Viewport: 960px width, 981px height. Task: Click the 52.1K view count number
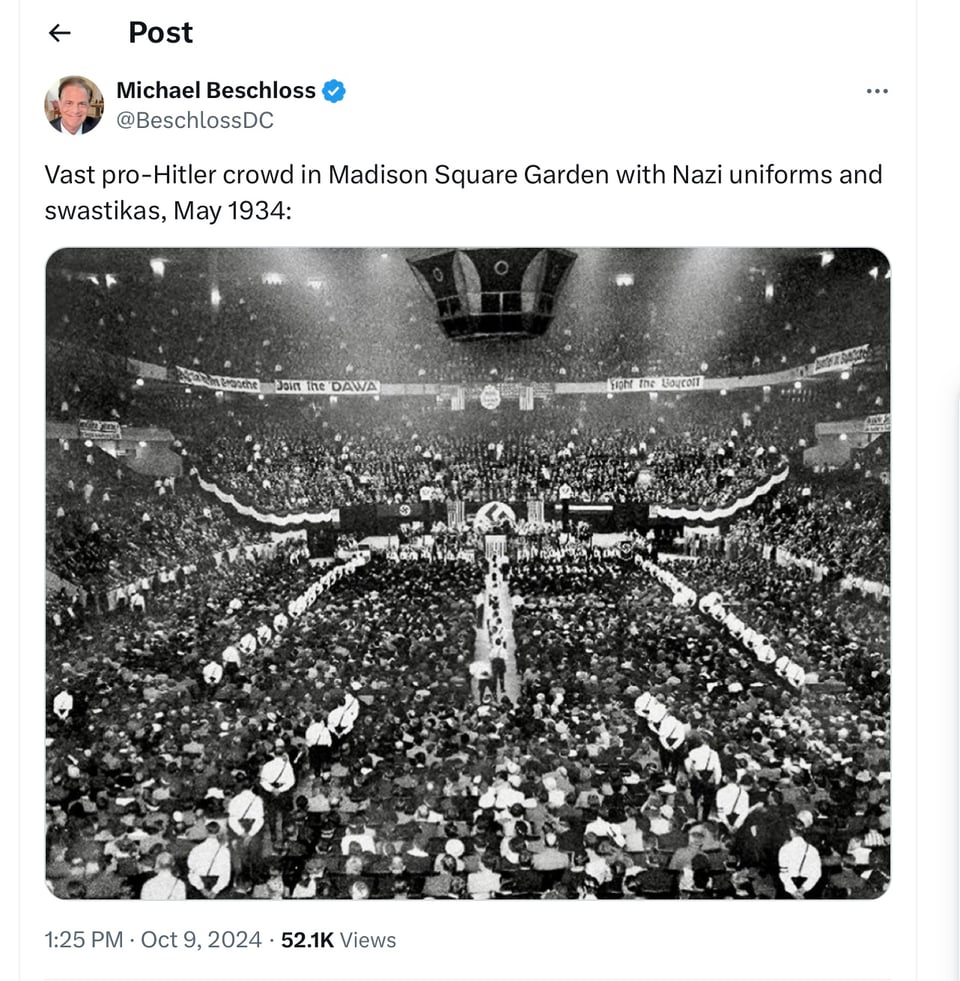pos(308,940)
